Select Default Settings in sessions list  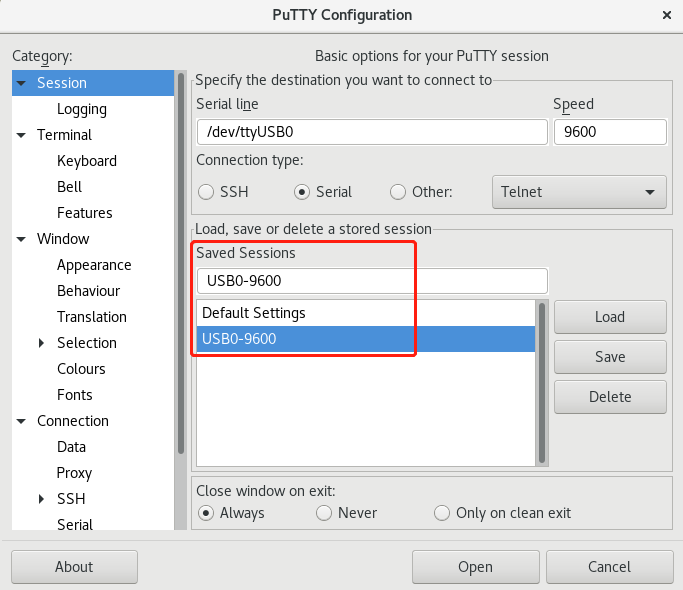click(x=254, y=313)
